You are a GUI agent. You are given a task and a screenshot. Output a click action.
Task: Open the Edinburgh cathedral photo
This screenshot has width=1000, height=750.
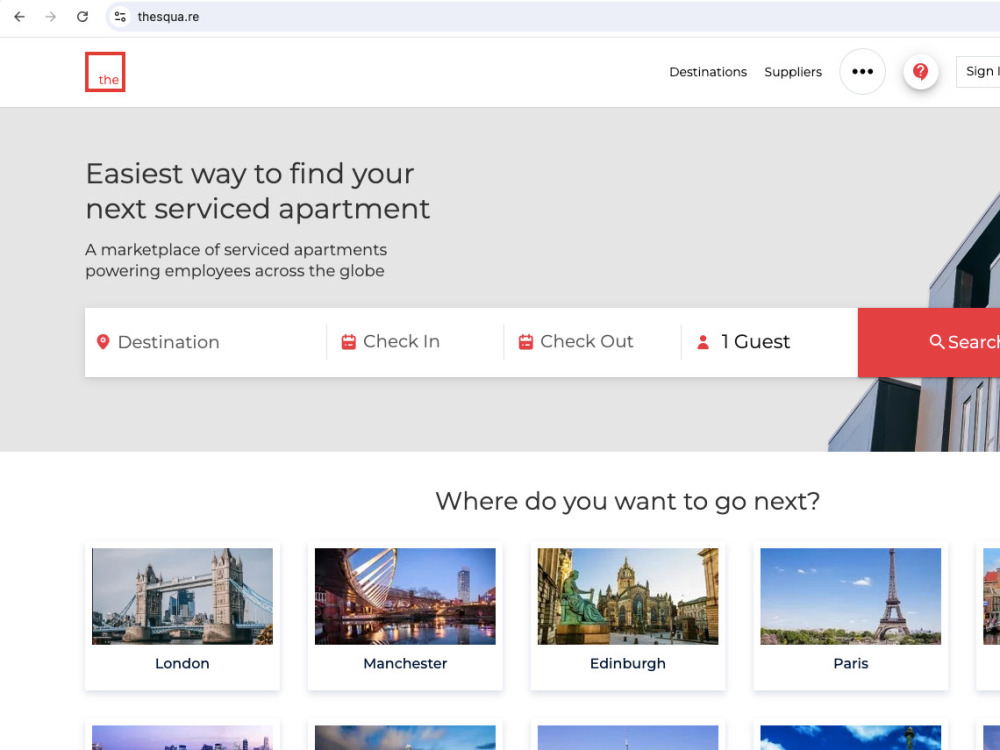[628, 596]
